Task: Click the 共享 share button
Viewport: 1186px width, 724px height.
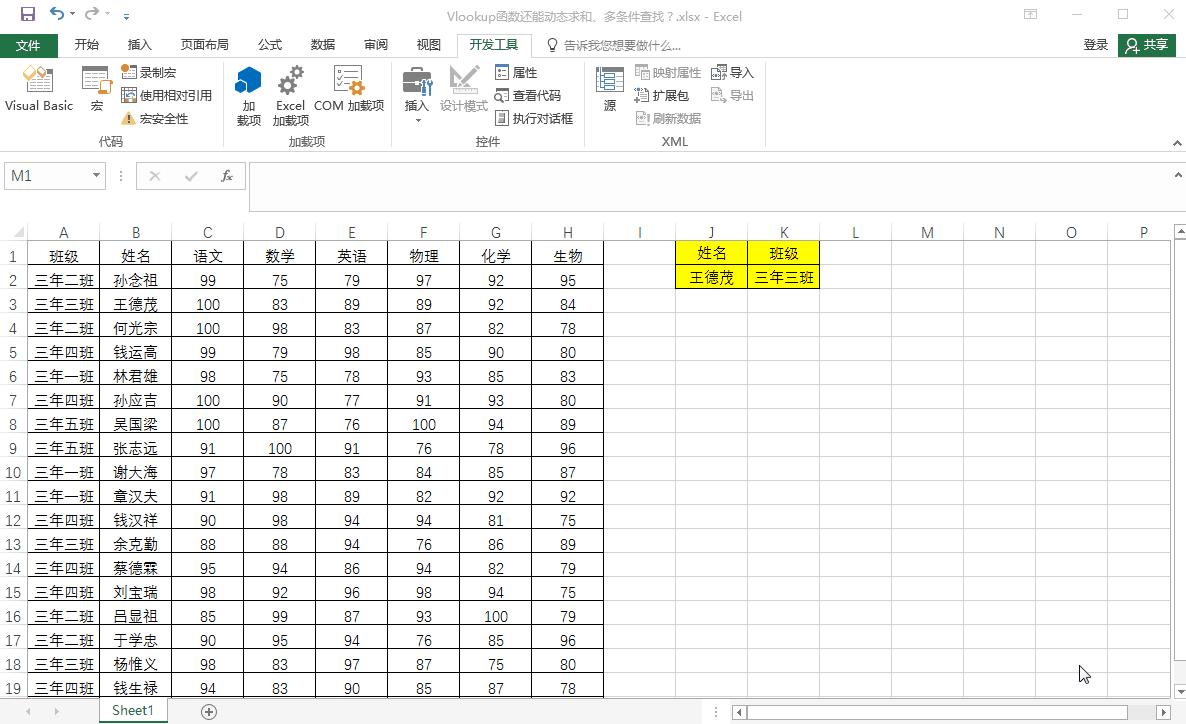Action: 1146,44
